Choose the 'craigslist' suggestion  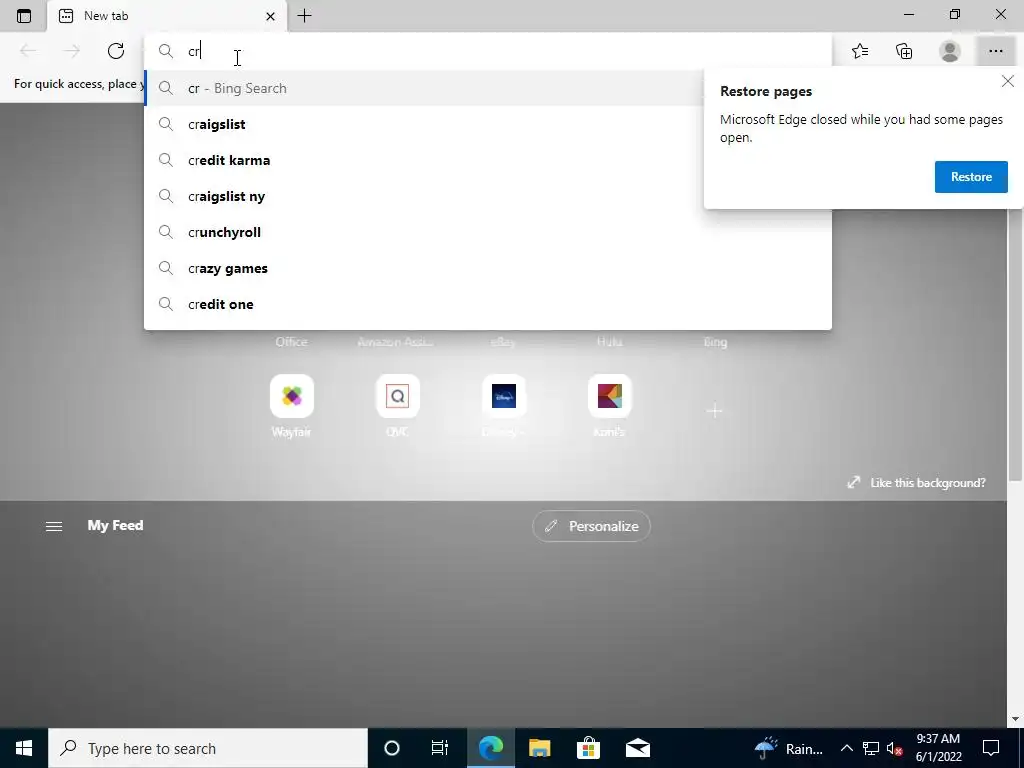click(x=423, y=124)
